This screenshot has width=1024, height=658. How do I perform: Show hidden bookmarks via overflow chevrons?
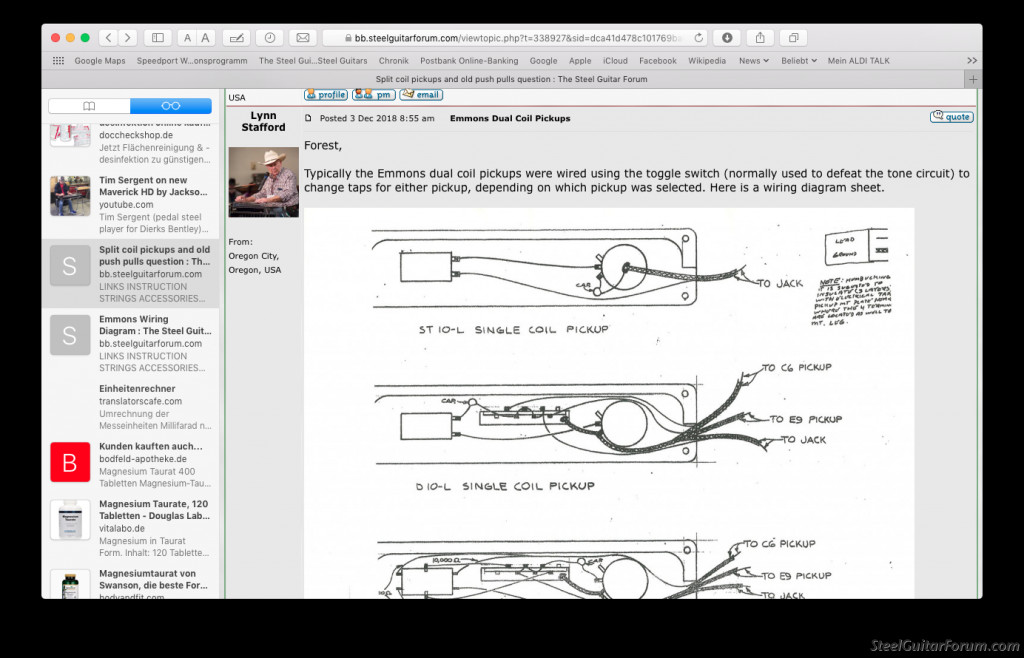pyautogui.click(x=971, y=61)
